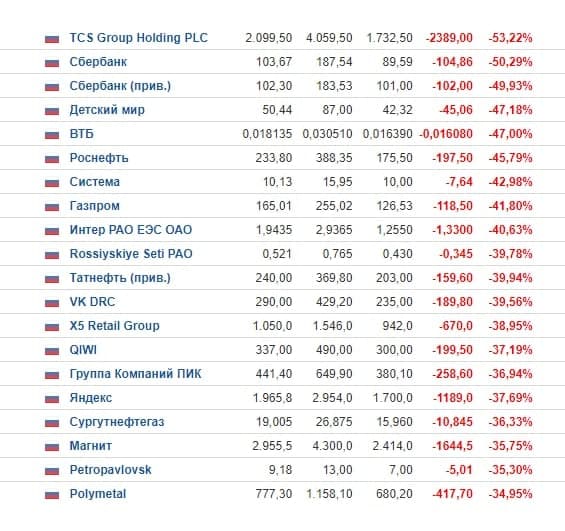Click the flag icon next to ВТБ
Screen dimensions: 565x531
click(x=52, y=135)
